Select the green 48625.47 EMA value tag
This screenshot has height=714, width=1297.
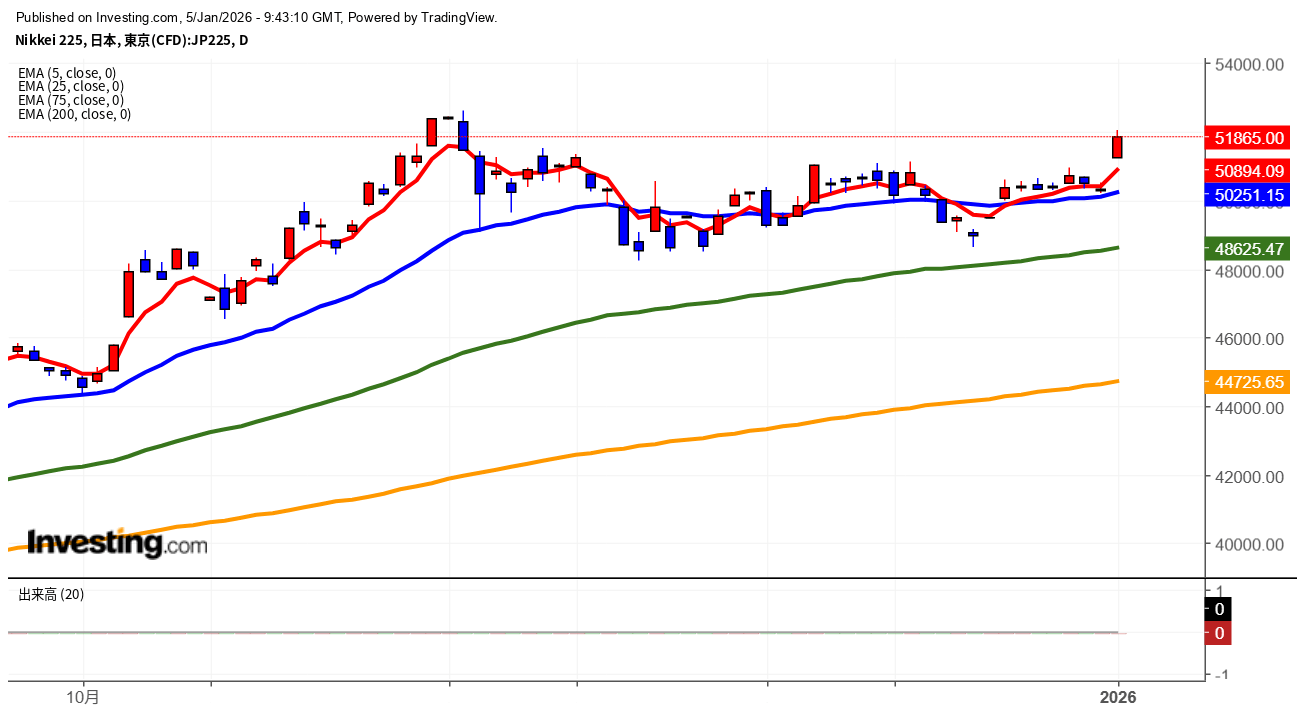click(x=1248, y=249)
